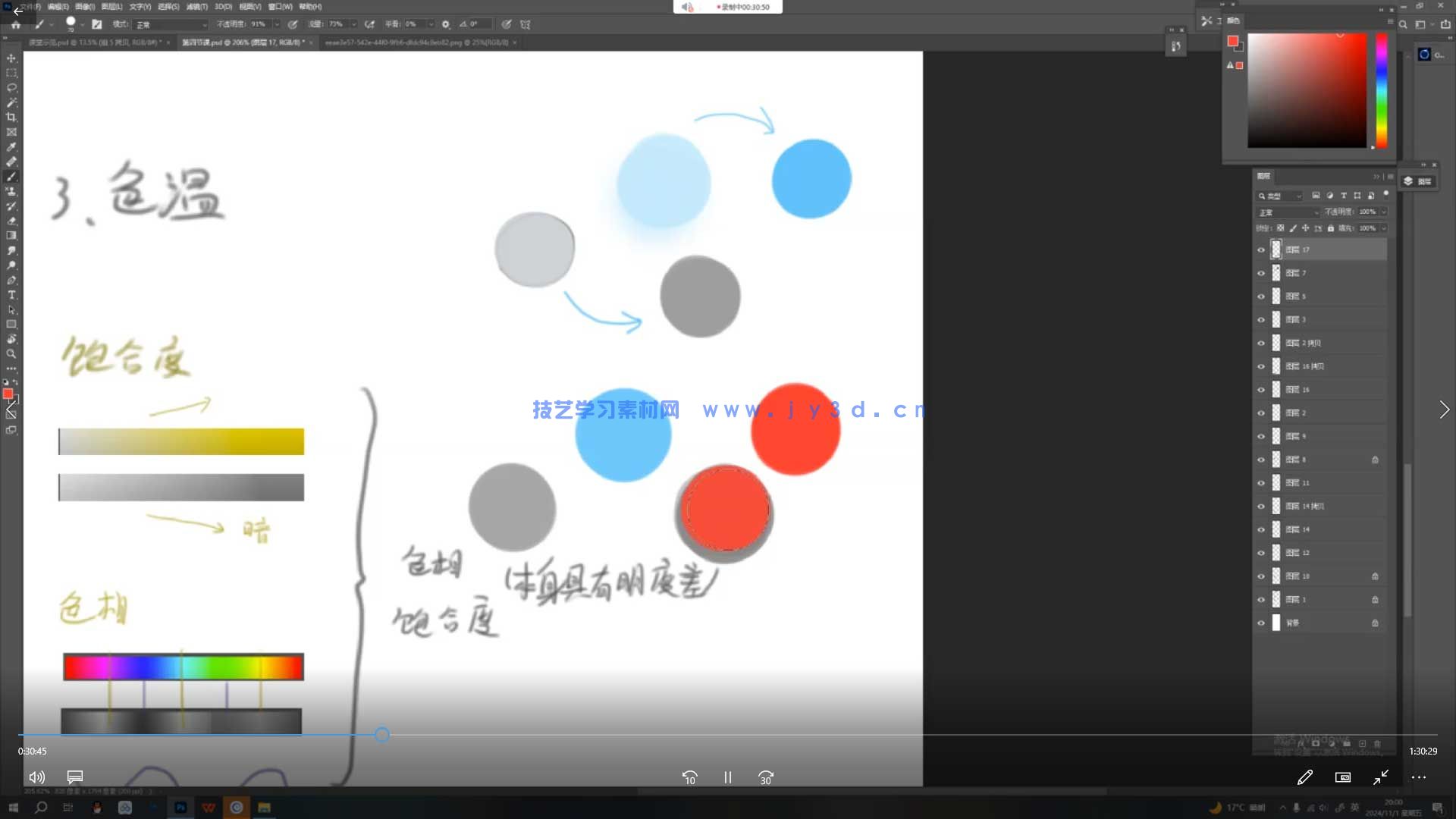The image size is (1456, 819).
Task: Skip video forward 30 seconds
Action: pyautogui.click(x=765, y=777)
